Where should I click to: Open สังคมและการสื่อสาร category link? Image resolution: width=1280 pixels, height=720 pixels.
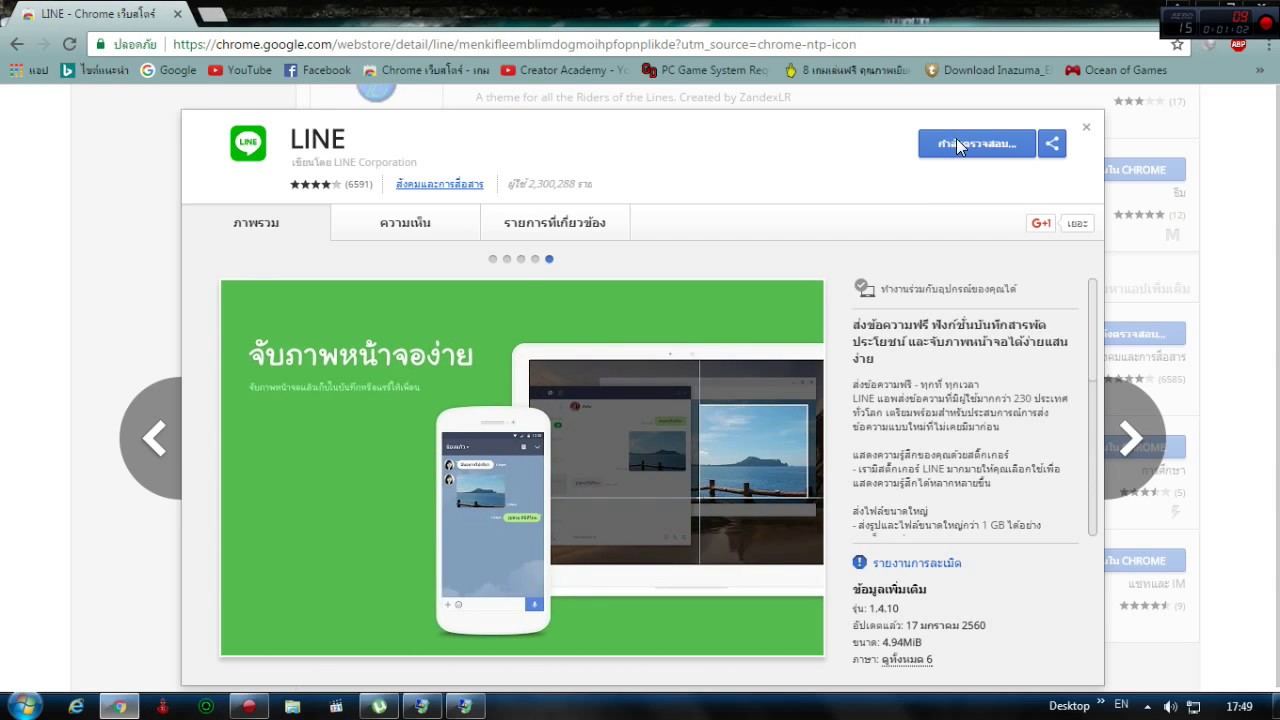[439, 184]
